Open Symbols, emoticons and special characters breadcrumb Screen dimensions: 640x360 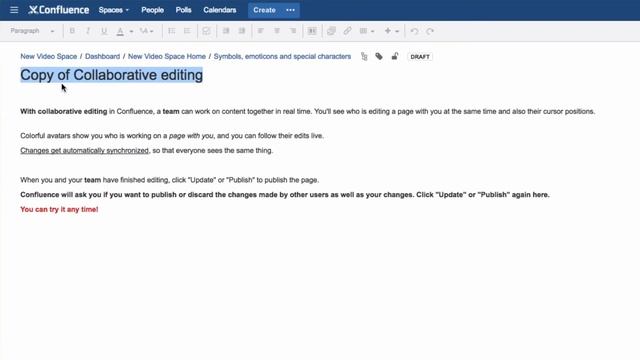point(282,56)
